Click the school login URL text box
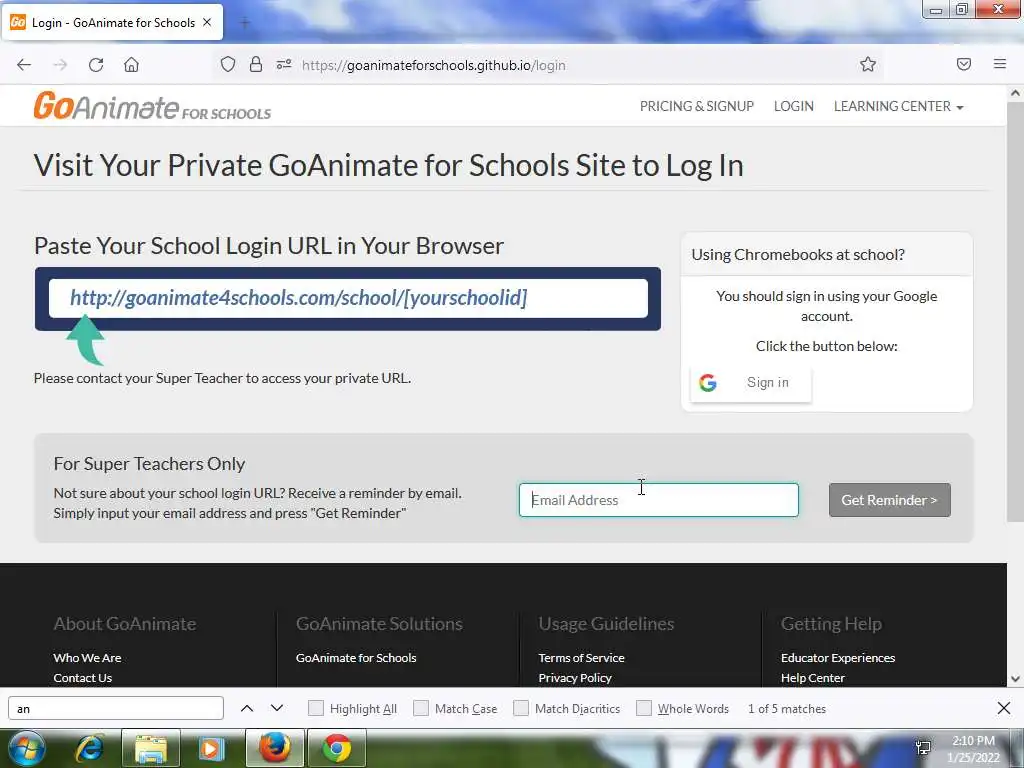 [x=348, y=298]
